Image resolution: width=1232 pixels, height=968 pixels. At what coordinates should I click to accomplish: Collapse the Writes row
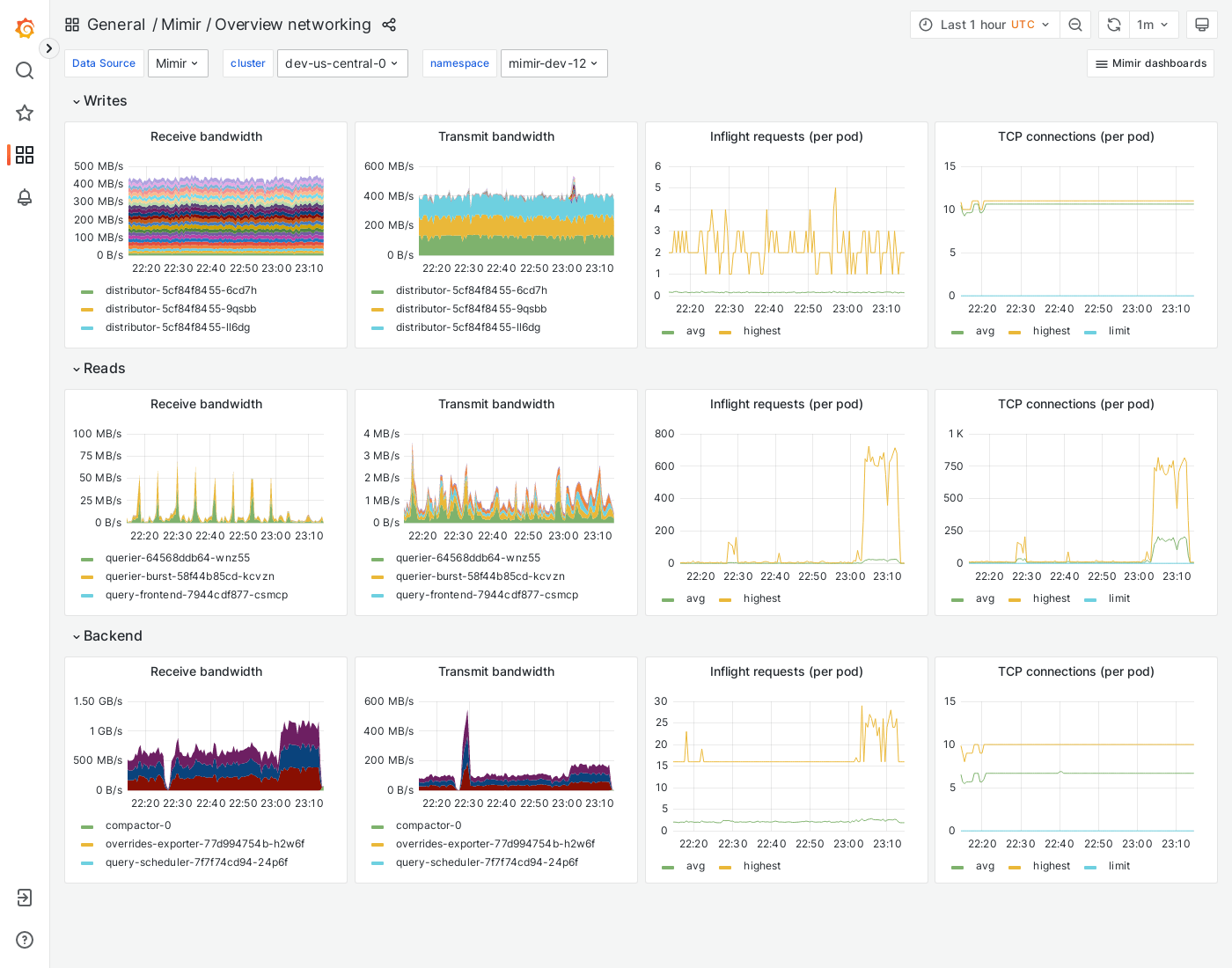tap(99, 100)
